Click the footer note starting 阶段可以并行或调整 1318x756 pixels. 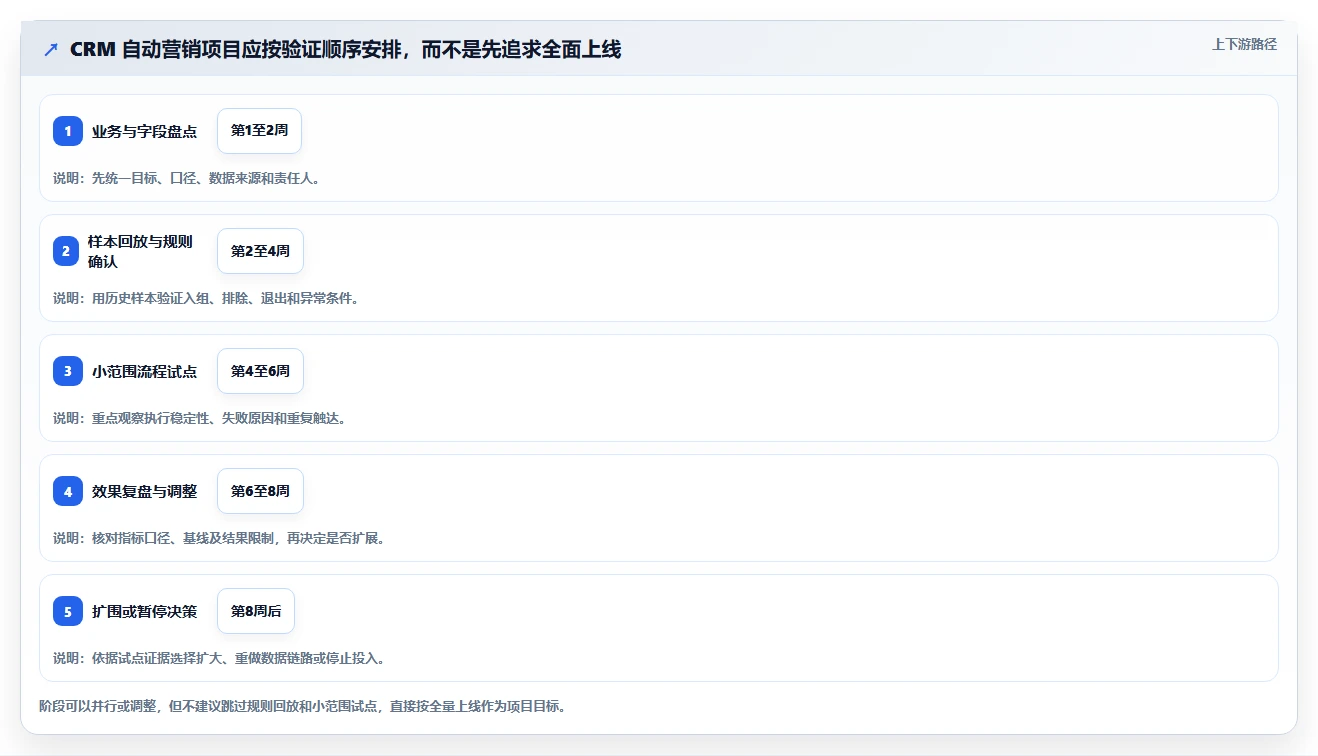pos(303,706)
